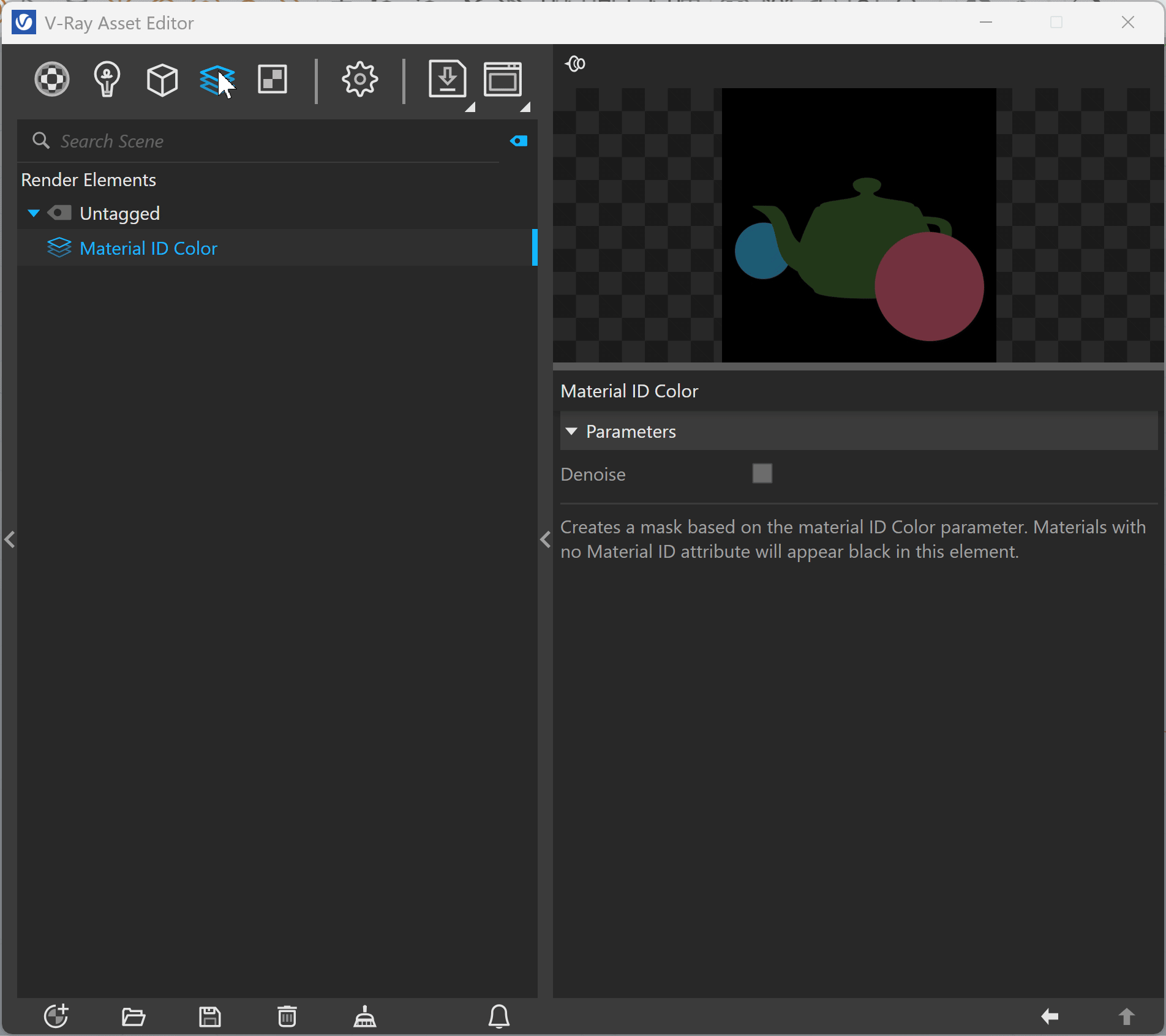Open the Textures category
The width and height of the screenshot is (1166, 1036).
pyautogui.click(x=273, y=80)
